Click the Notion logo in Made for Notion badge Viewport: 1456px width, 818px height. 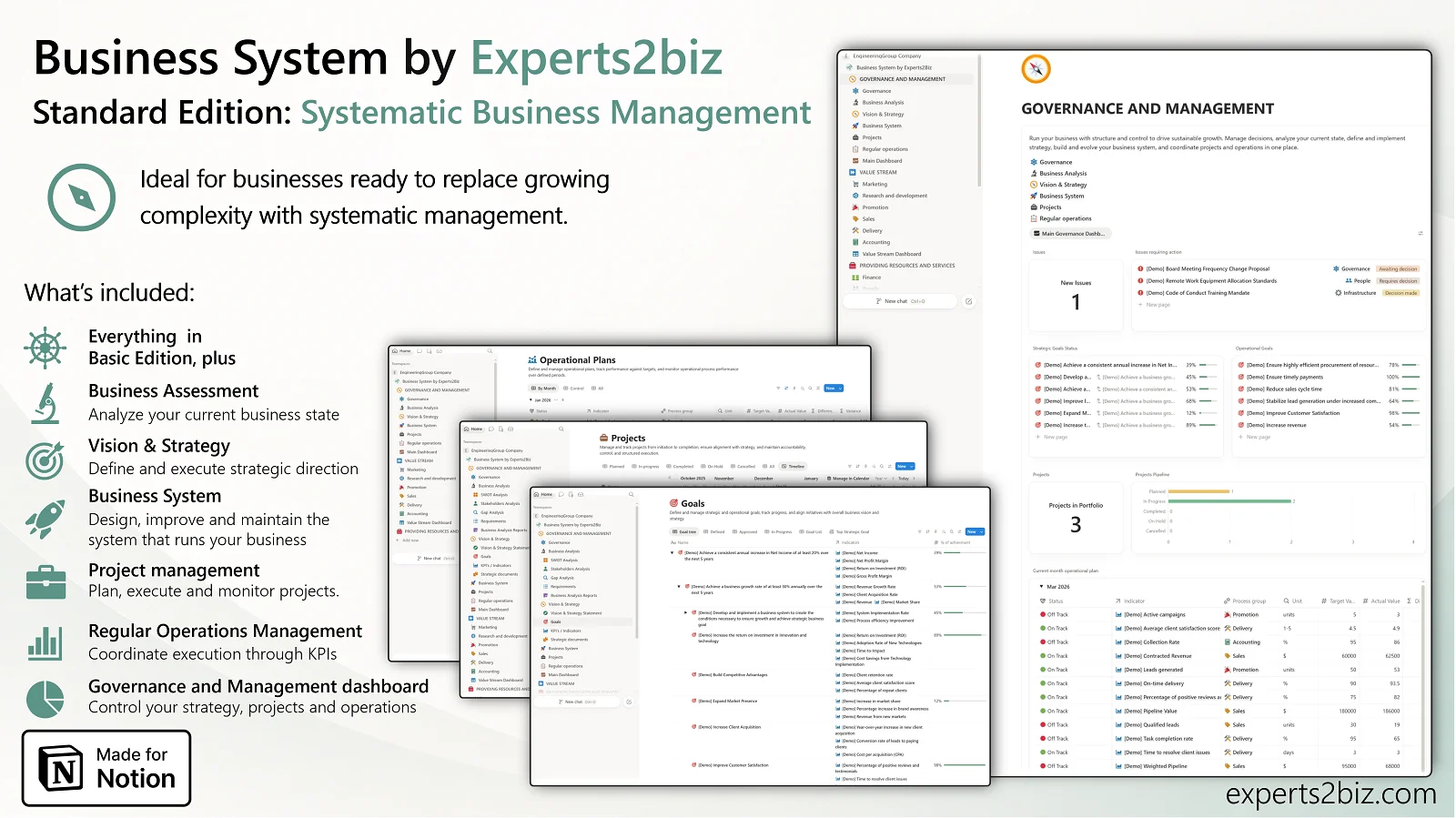[x=61, y=769]
